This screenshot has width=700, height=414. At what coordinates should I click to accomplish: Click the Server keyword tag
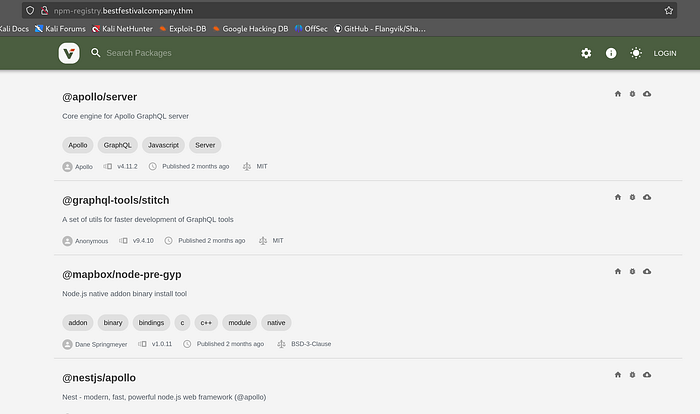[x=205, y=145]
